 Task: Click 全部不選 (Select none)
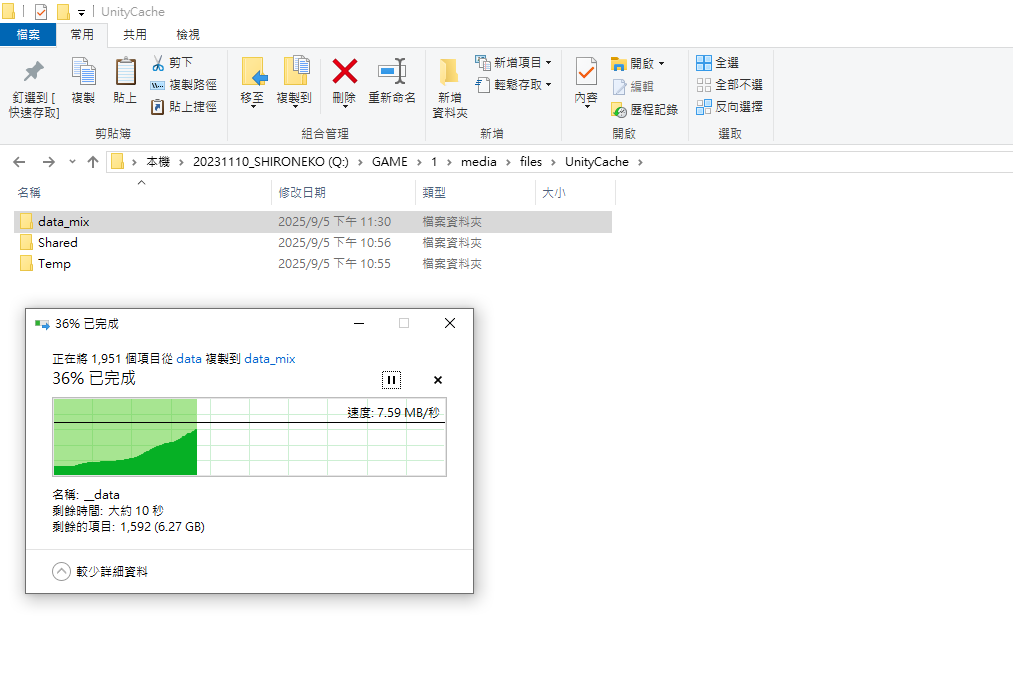click(729, 85)
